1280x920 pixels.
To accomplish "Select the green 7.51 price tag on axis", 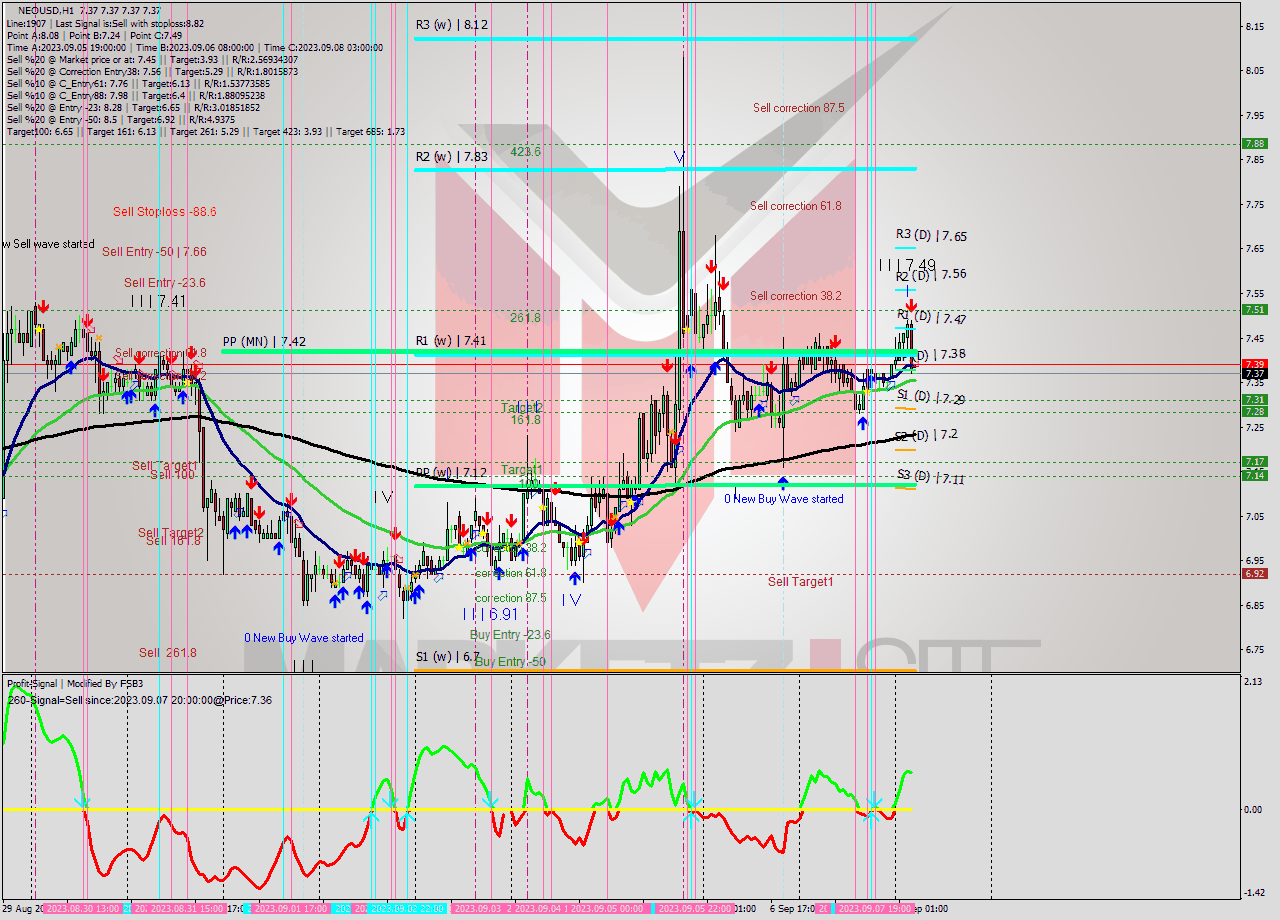I will 1254,309.
